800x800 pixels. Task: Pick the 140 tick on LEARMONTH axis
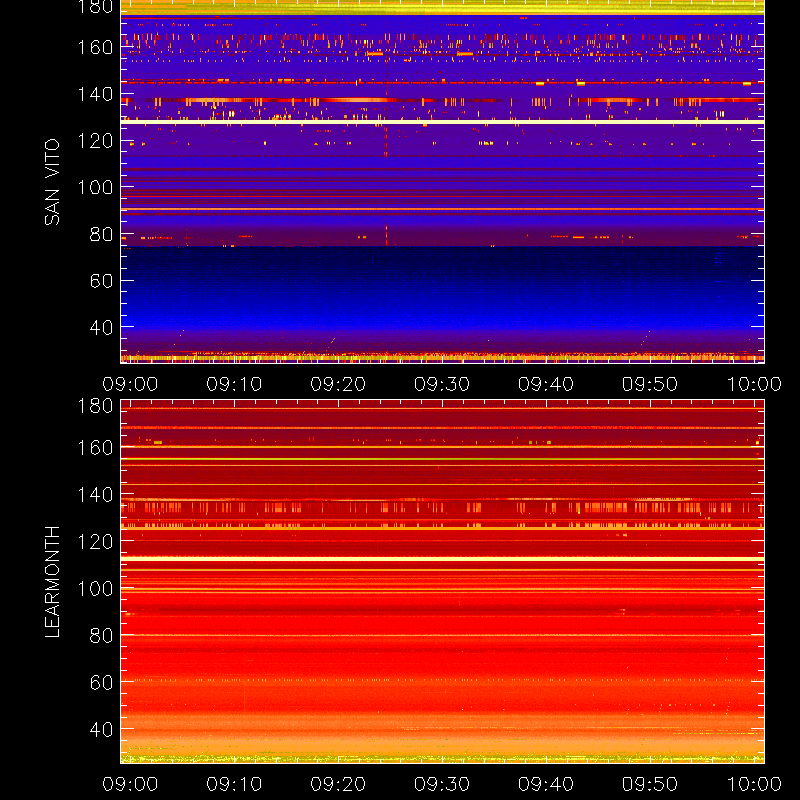point(95,495)
